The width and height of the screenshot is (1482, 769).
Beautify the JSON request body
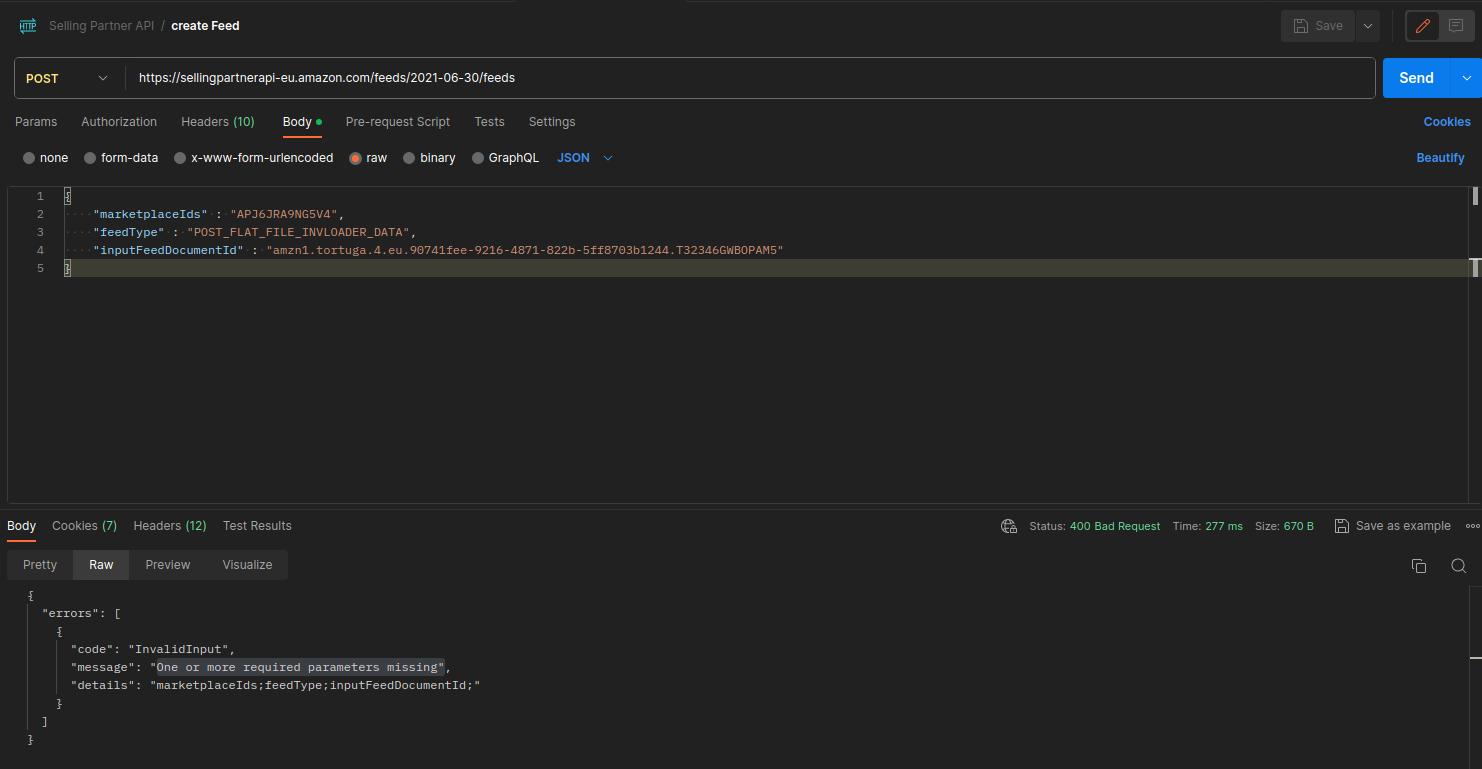(1440, 157)
